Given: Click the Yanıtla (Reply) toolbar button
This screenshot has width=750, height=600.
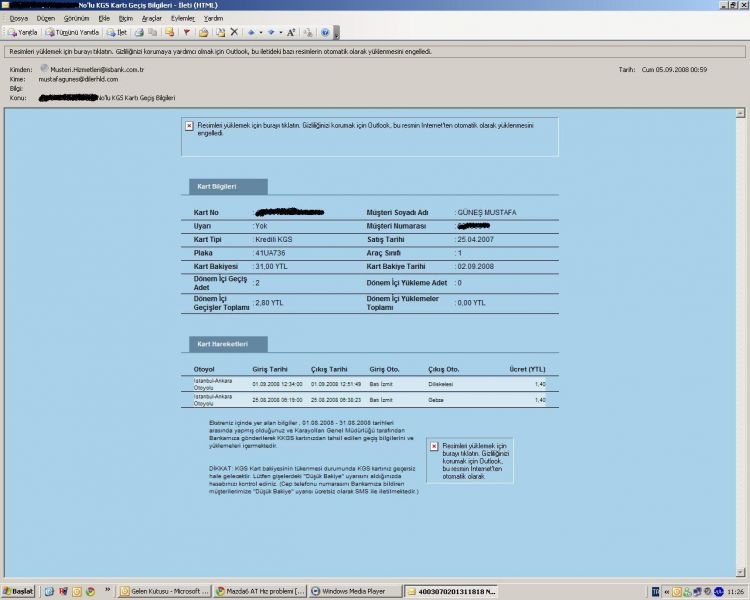Looking at the screenshot, I should coord(22,33).
